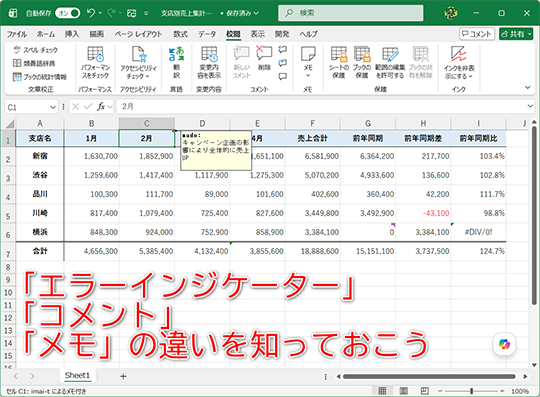Screen dimensions: 540x397
Task: Select the Sheet1 sheet tab
Action: click(x=77, y=376)
